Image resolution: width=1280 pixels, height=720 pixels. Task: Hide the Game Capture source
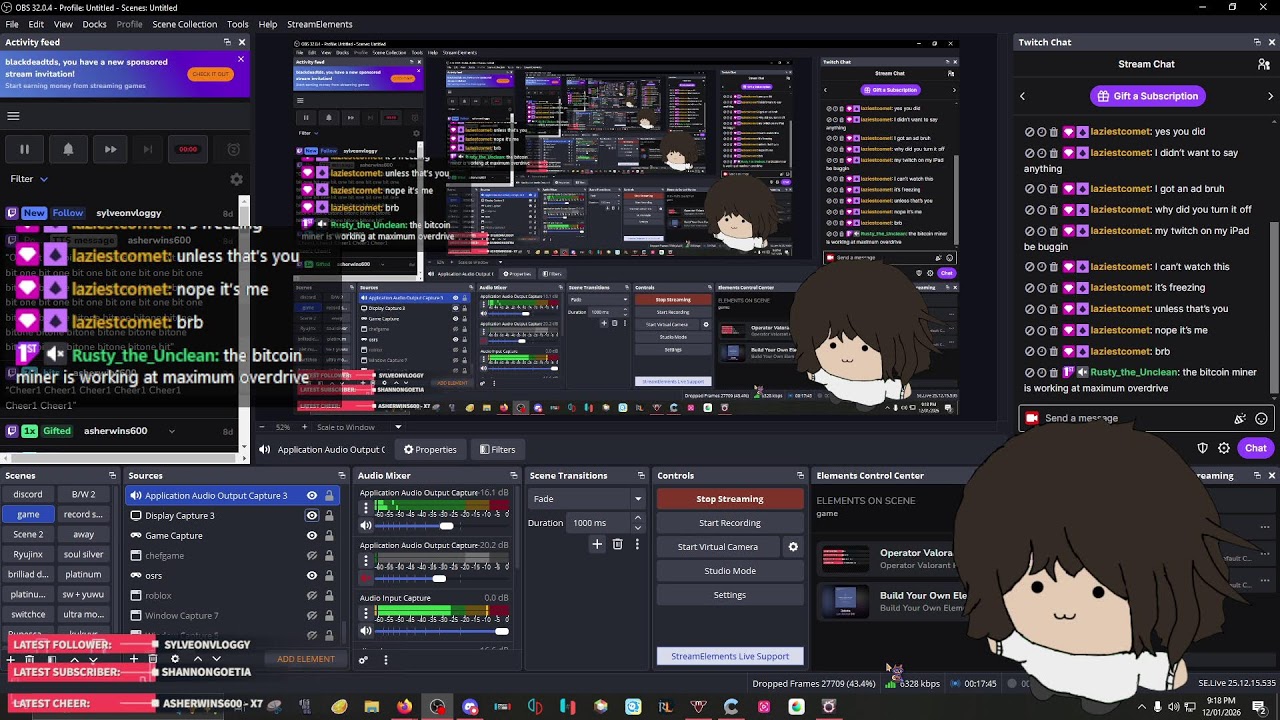pyautogui.click(x=312, y=535)
